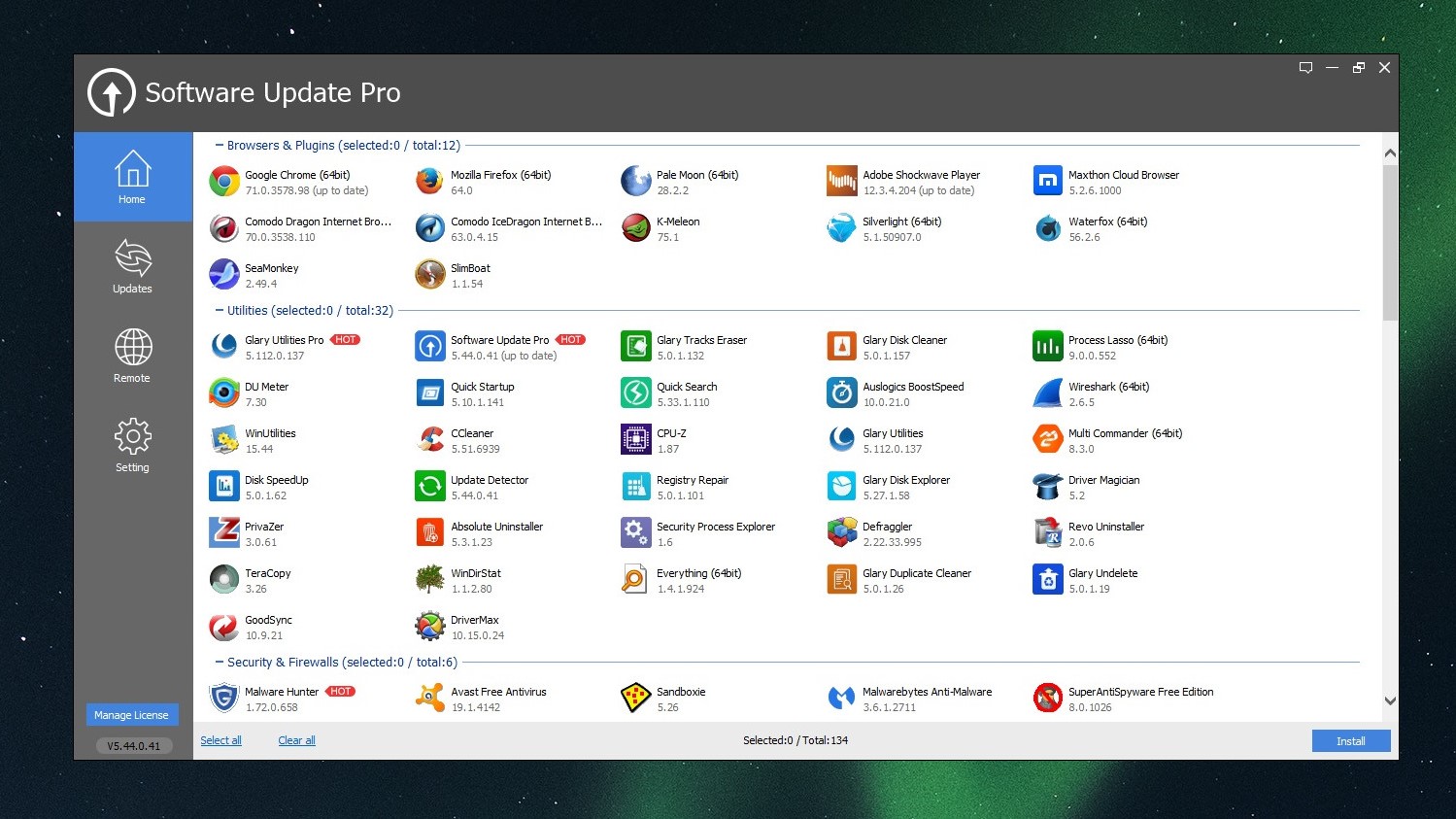Select the Multi Commander icon
The height and width of the screenshot is (819, 1456).
[1048, 440]
